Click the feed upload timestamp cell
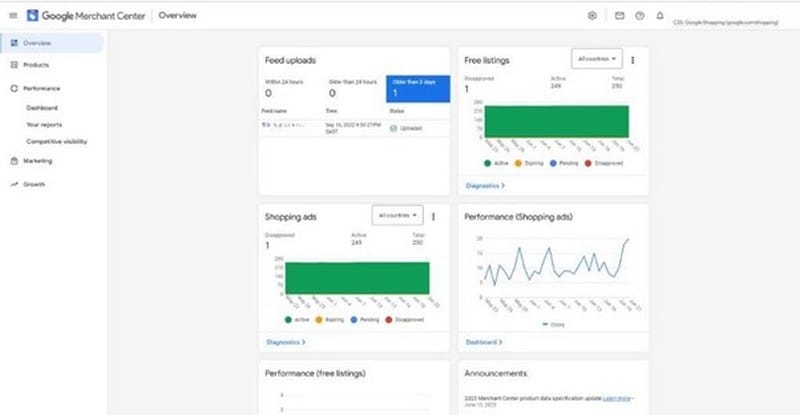The image size is (800, 415). pos(353,128)
